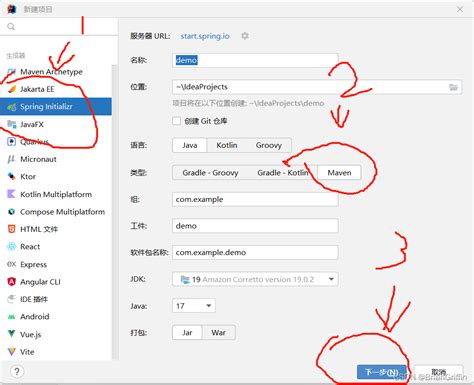Select Micronaut text in generator list
The image size is (474, 385).
(38, 159)
